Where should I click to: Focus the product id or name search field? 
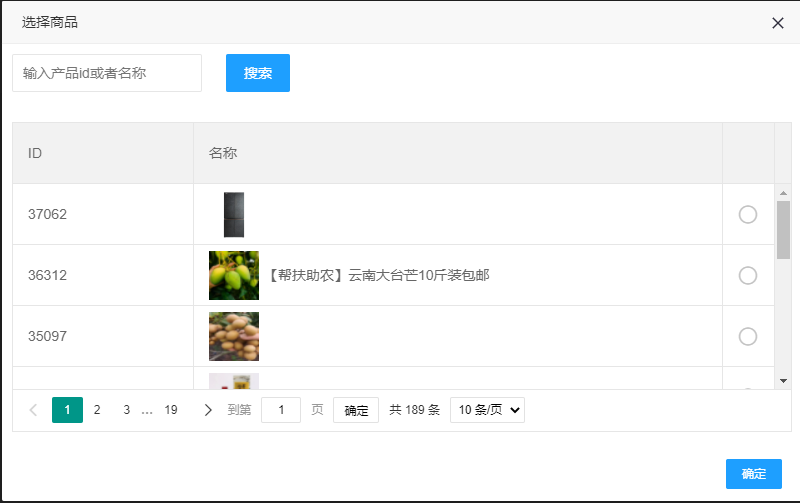[x=107, y=73]
